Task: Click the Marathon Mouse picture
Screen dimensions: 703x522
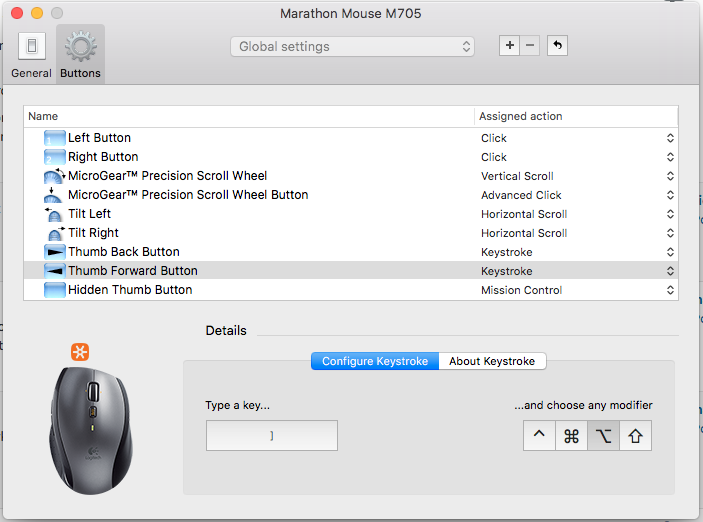Action: click(91, 431)
